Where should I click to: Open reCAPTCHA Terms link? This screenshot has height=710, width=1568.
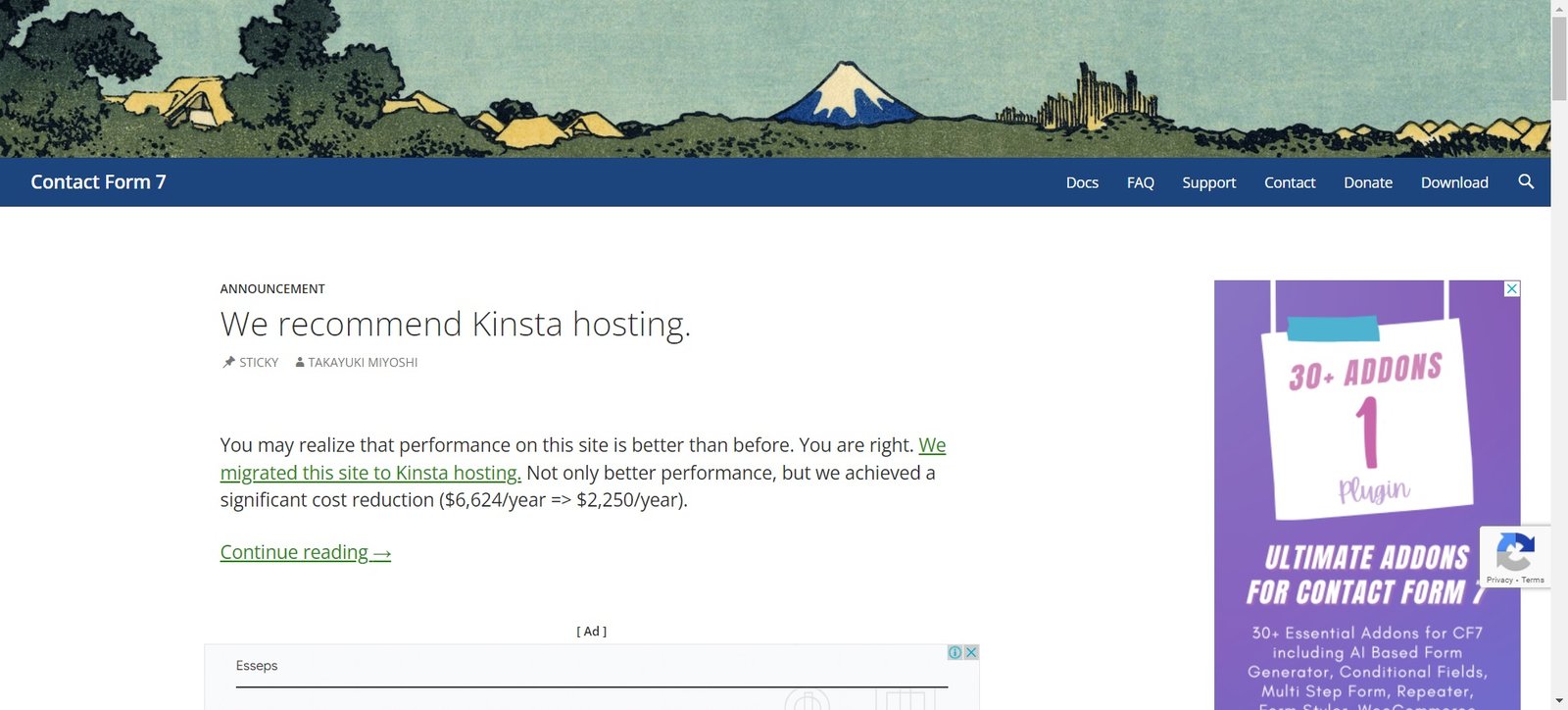pyautogui.click(x=1533, y=581)
